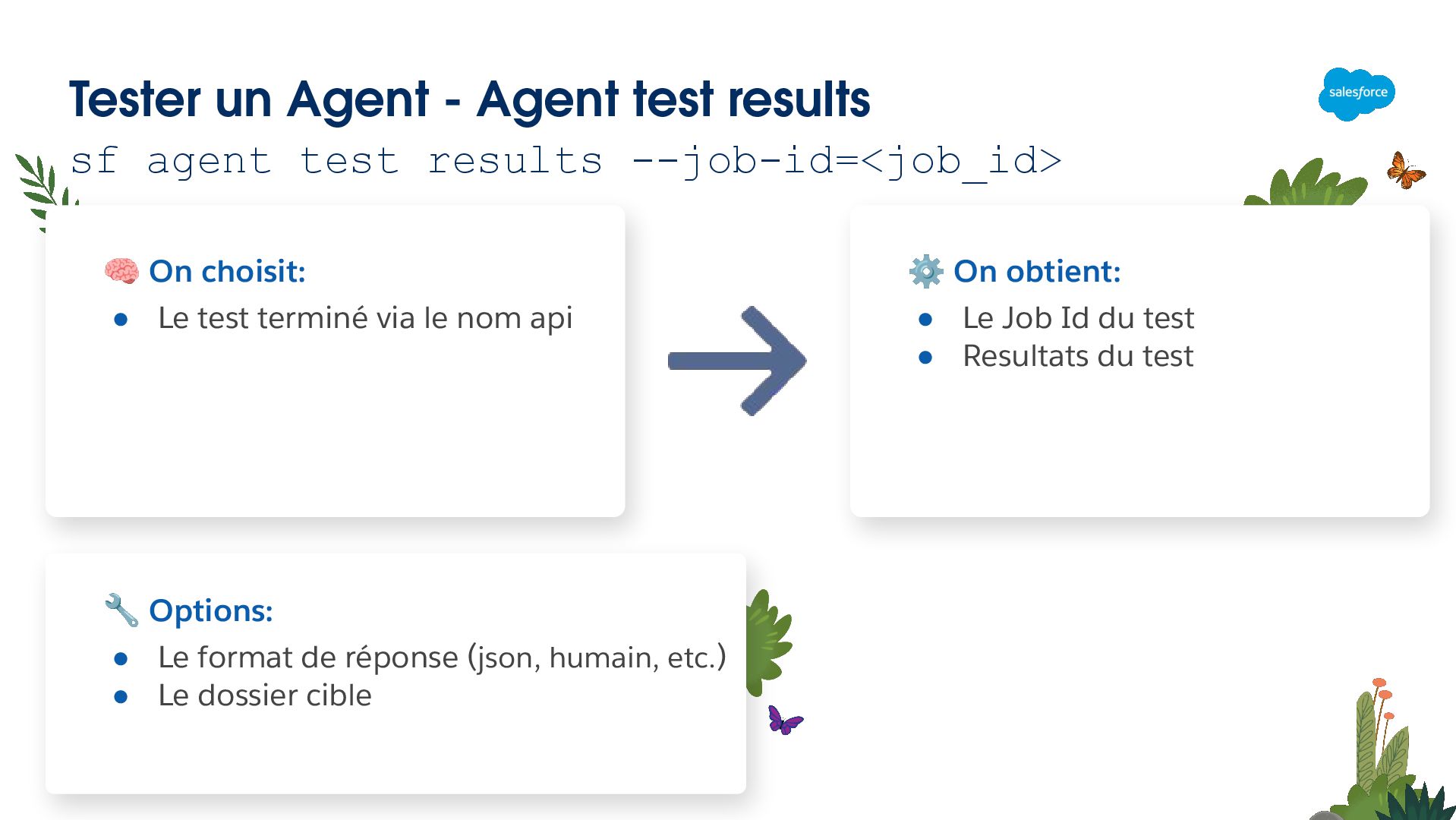Select the 'Resultats du test' bullet

[x=1077, y=356]
